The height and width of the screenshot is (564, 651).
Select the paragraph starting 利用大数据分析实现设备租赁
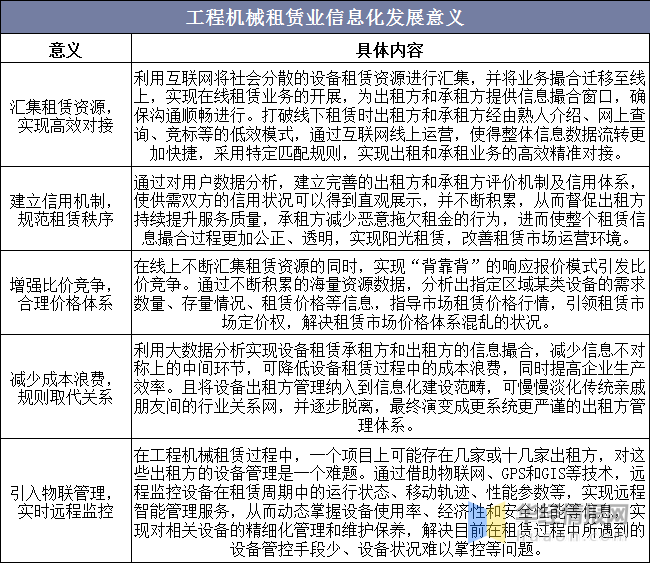pyautogui.click(x=390, y=388)
